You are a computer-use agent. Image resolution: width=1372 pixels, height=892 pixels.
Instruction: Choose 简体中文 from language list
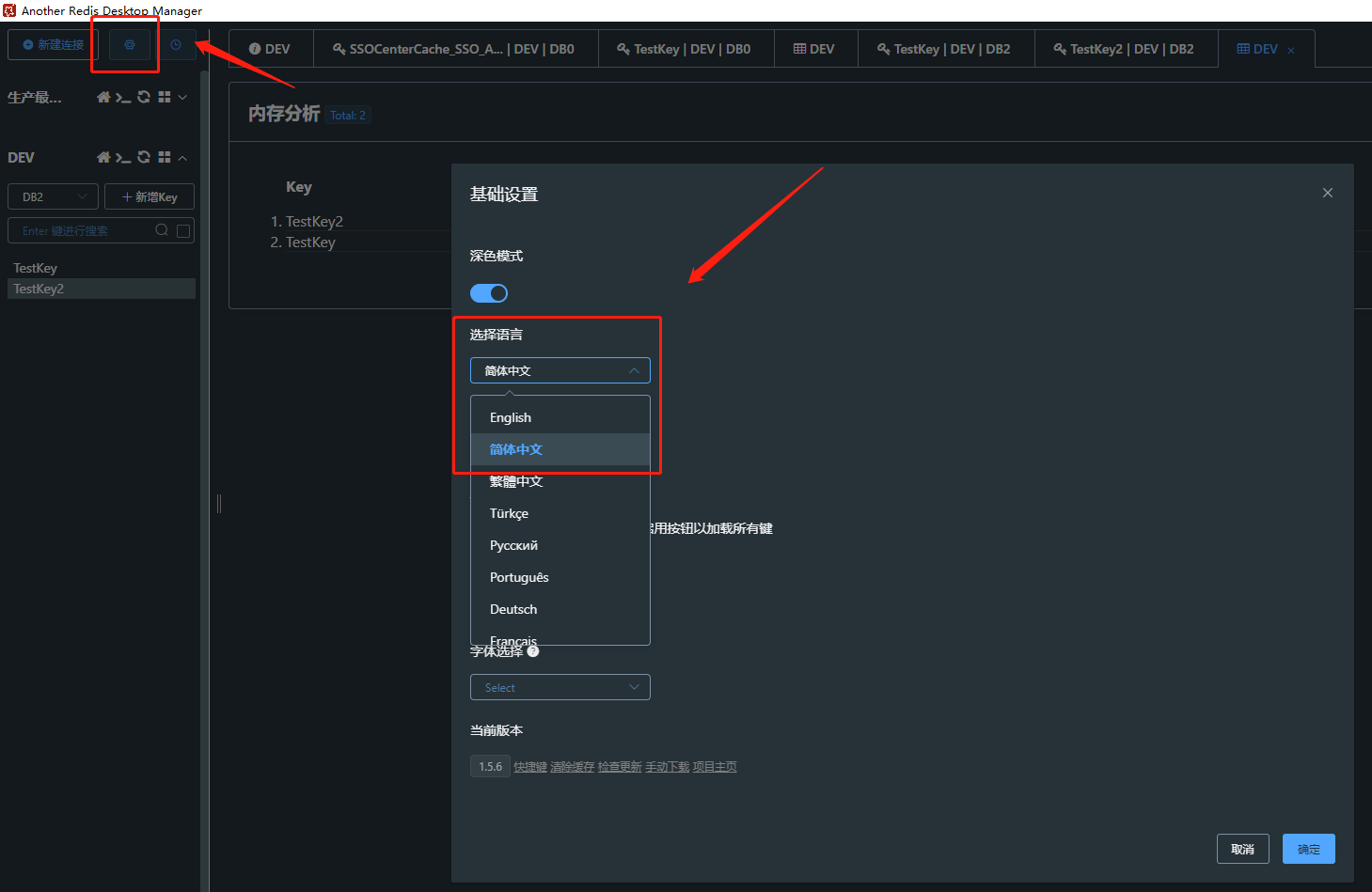point(560,449)
